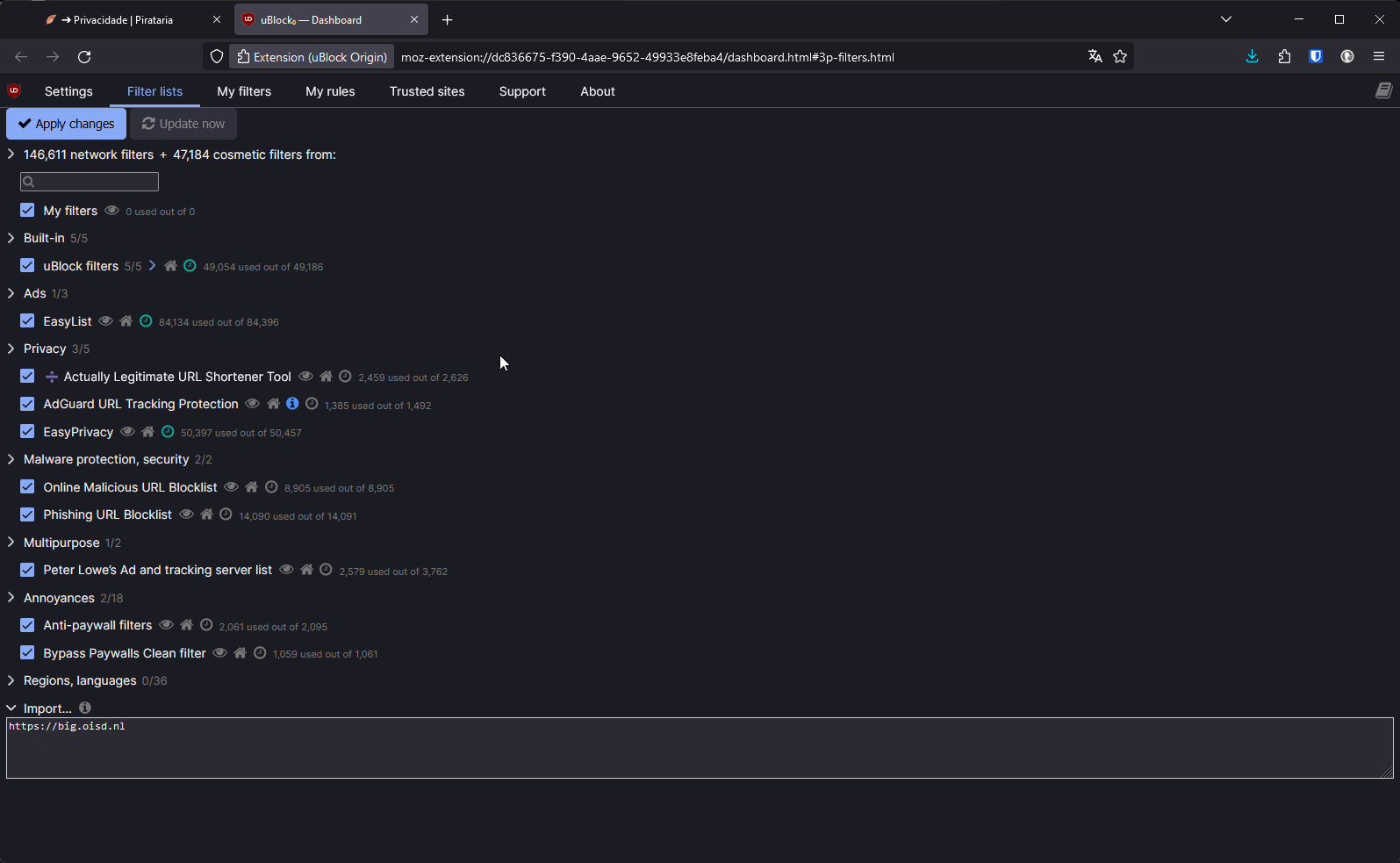
Task: Focus the filter list search field
Action: tap(90, 182)
